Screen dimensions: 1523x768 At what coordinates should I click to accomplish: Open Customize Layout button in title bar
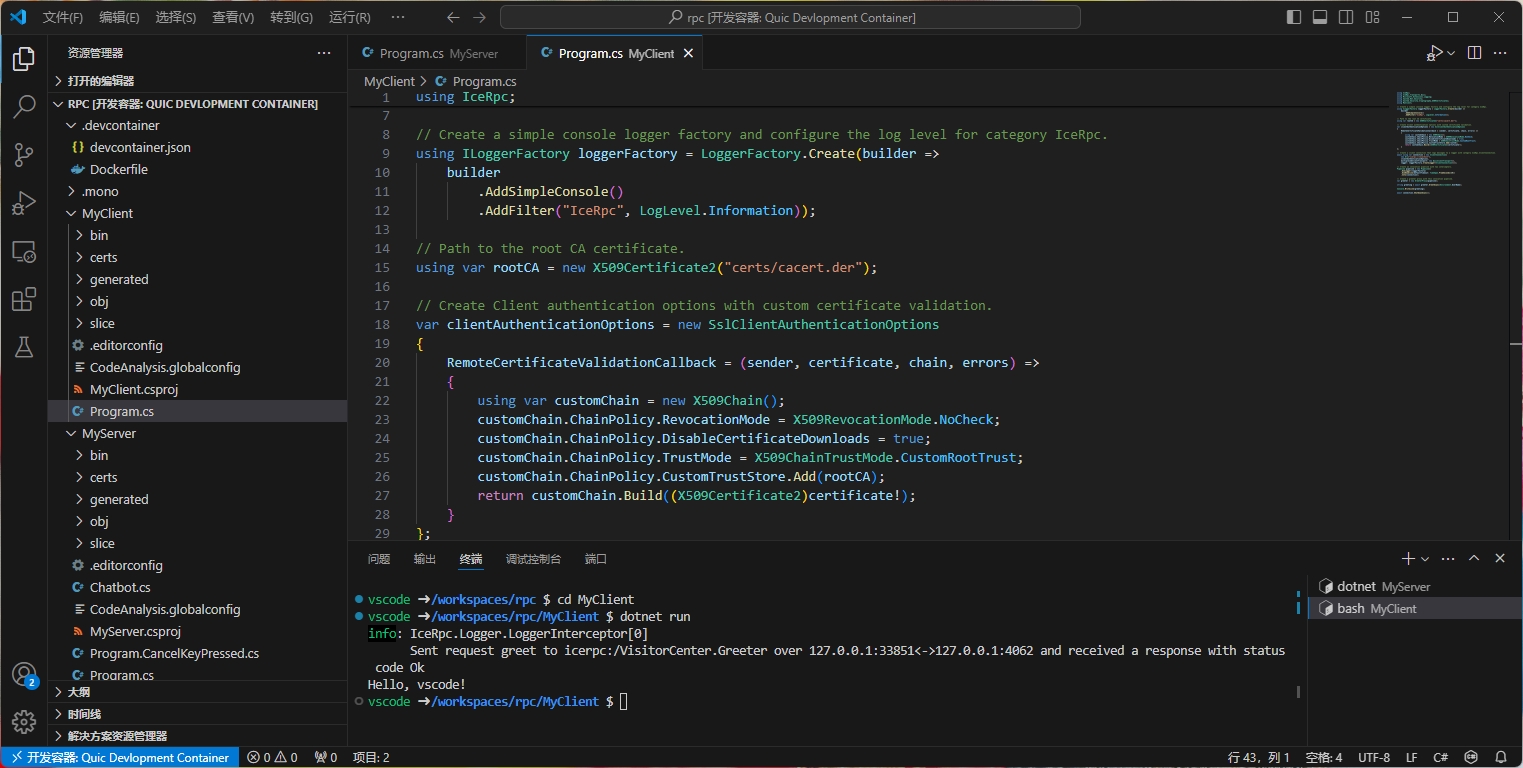(1372, 17)
